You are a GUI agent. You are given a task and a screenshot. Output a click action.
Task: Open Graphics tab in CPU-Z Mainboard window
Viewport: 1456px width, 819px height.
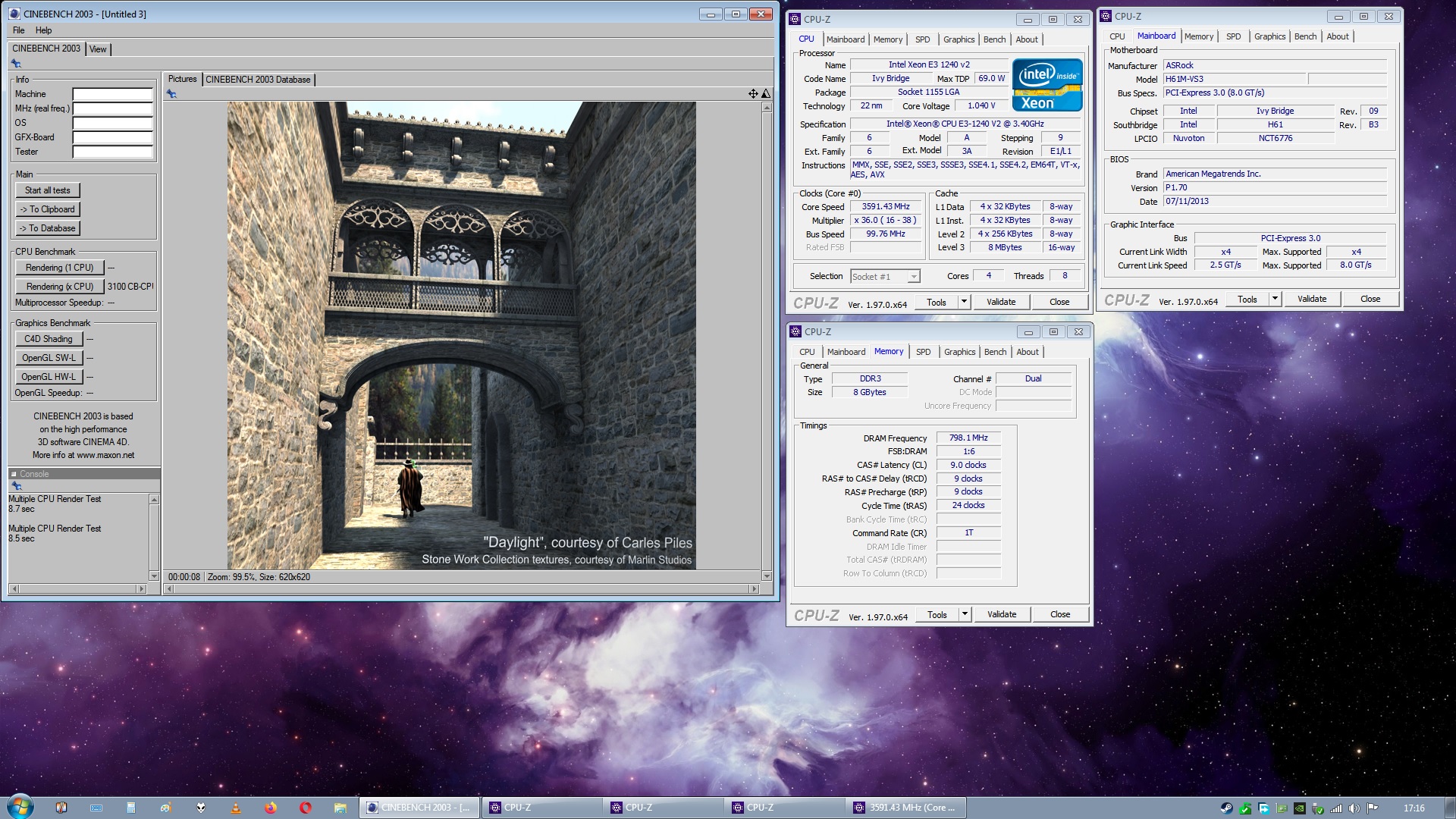(1269, 36)
